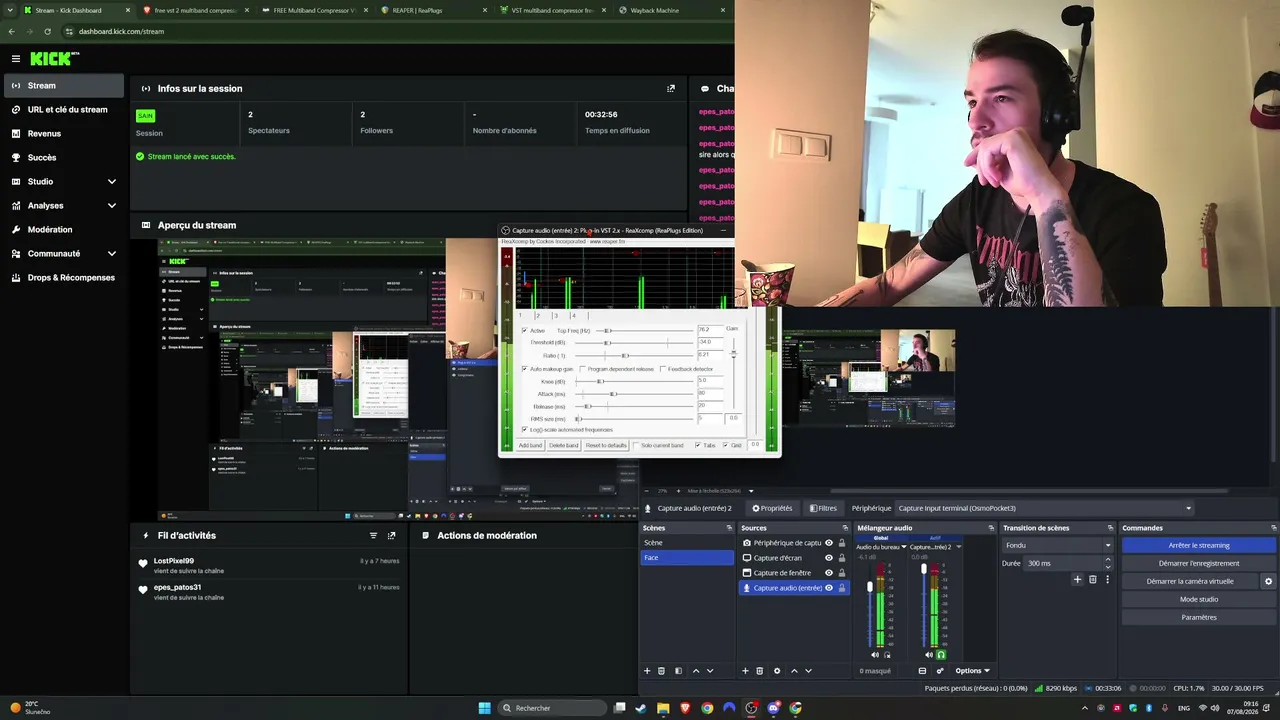Add a new scene in OBS
1280x720 pixels.
(x=647, y=671)
